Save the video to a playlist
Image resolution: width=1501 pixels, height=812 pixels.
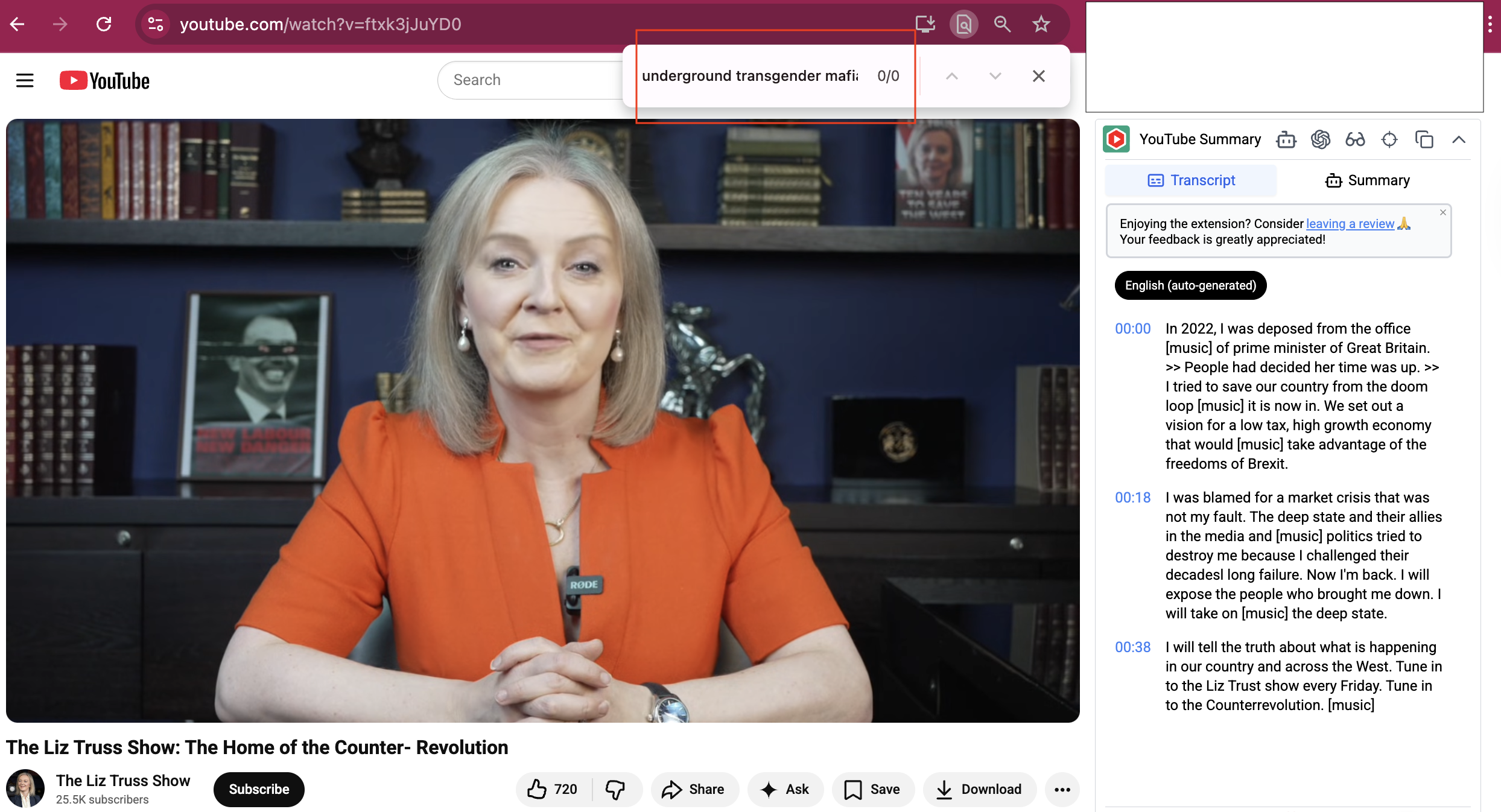click(x=872, y=789)
